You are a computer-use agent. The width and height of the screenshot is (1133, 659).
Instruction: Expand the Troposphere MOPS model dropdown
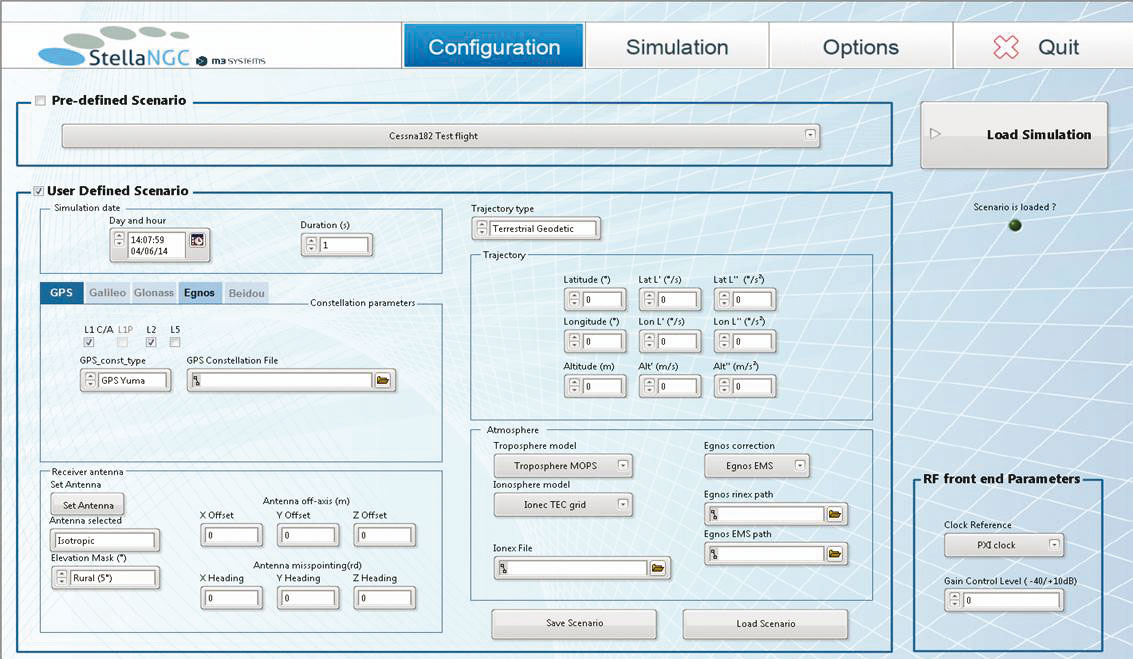pos(563,466)
